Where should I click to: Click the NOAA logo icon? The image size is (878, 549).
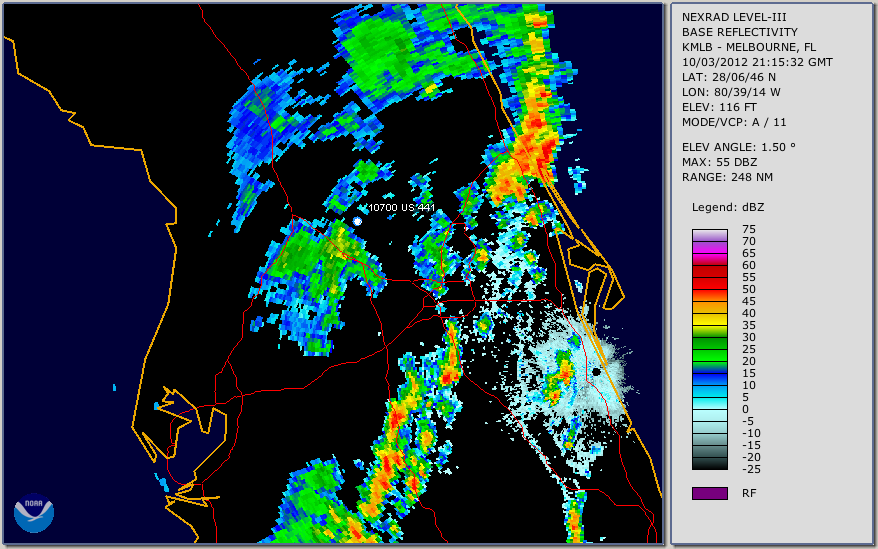[x=34, y=512]
